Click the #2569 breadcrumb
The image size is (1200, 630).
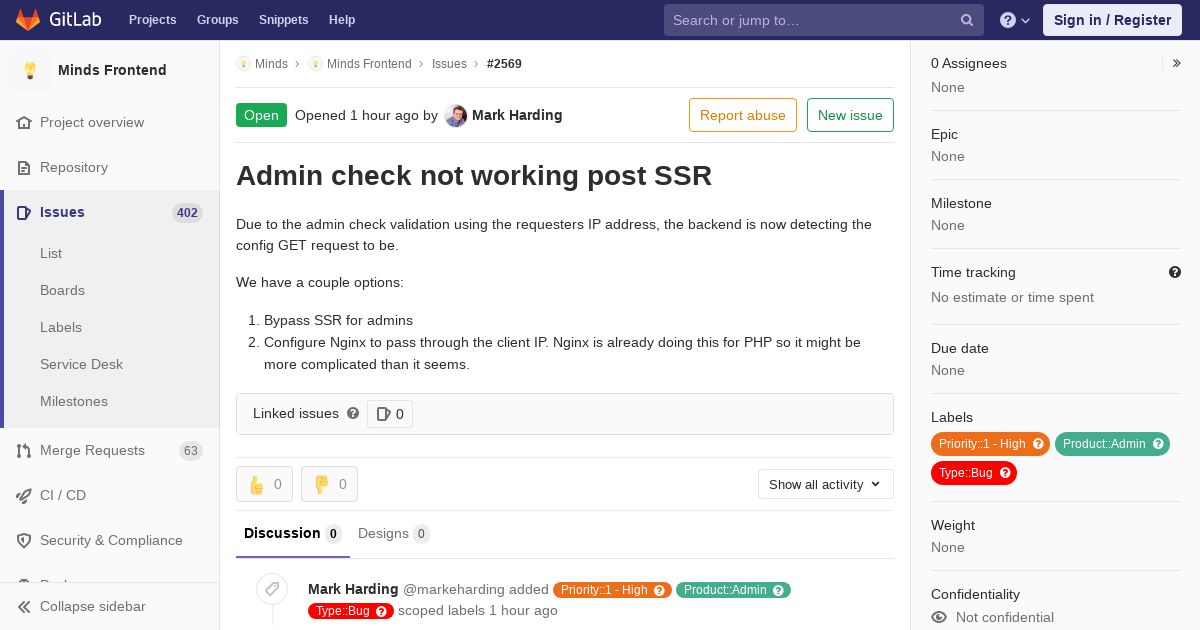[504, 64]
